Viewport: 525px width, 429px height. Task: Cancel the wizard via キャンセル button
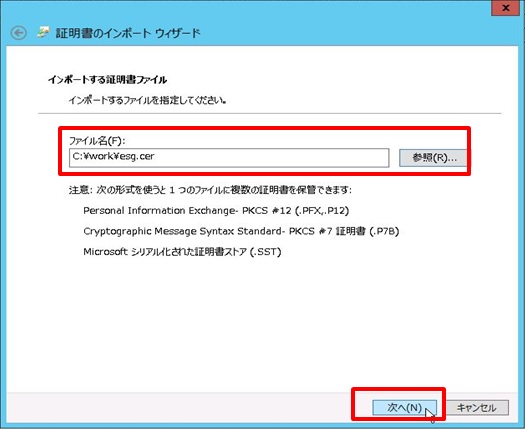click(477, 408)
